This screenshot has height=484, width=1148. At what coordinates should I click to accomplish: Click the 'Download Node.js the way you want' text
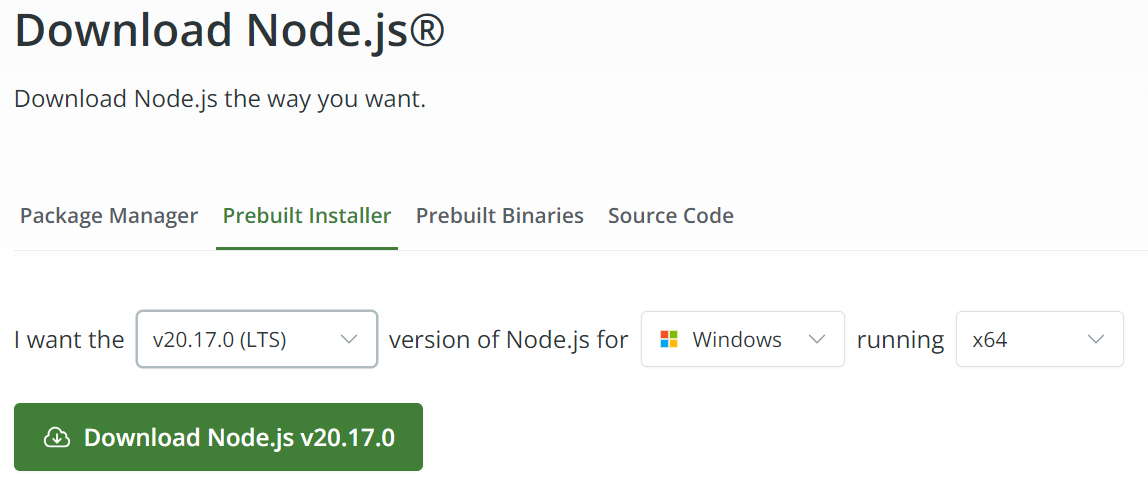pos(220,99)
